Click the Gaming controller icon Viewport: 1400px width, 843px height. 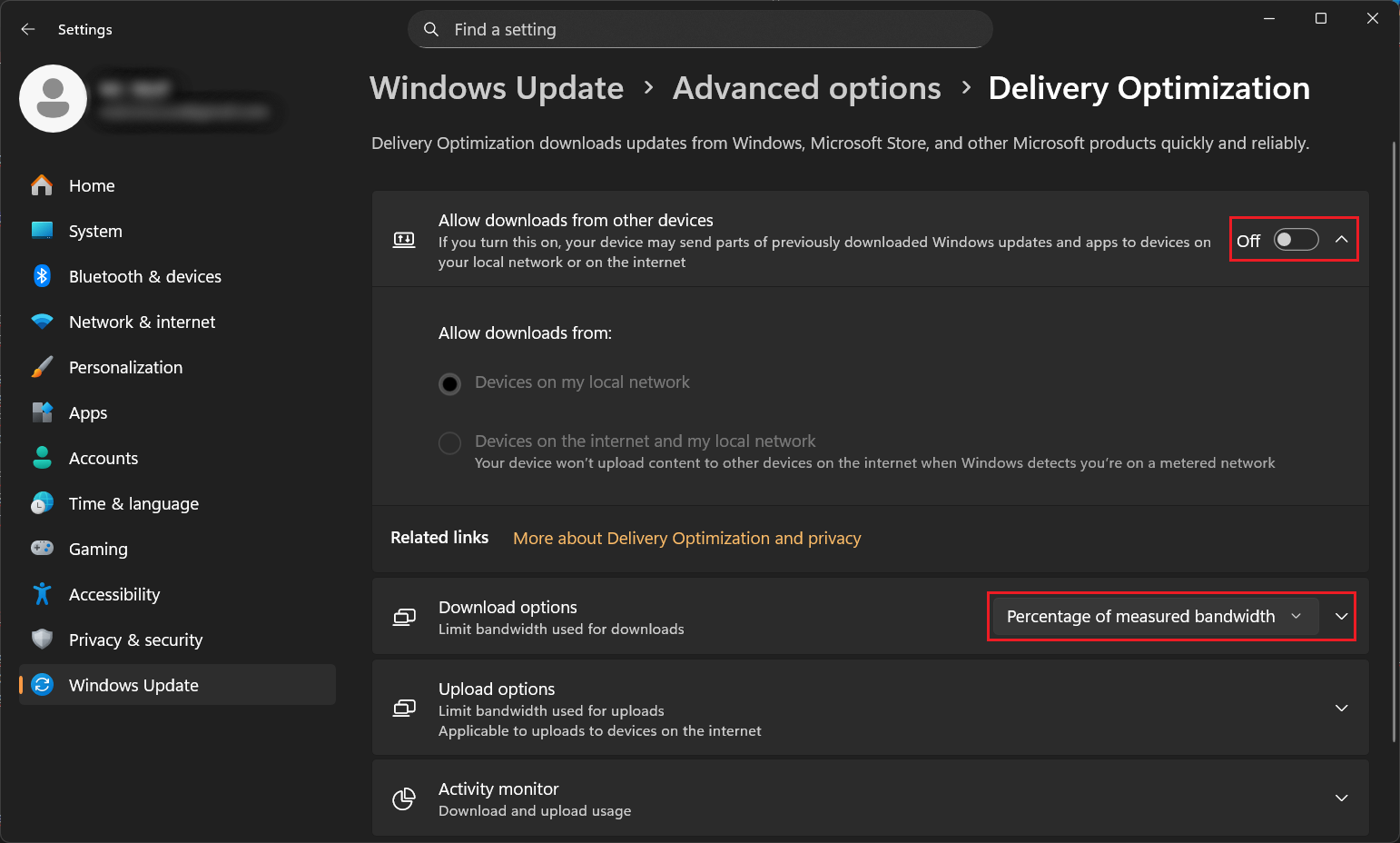(x=42, y=549)
